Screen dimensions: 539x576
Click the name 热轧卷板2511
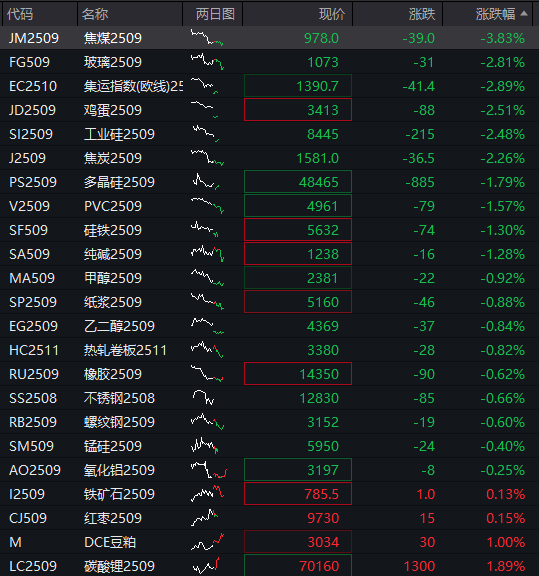point(125,350)
